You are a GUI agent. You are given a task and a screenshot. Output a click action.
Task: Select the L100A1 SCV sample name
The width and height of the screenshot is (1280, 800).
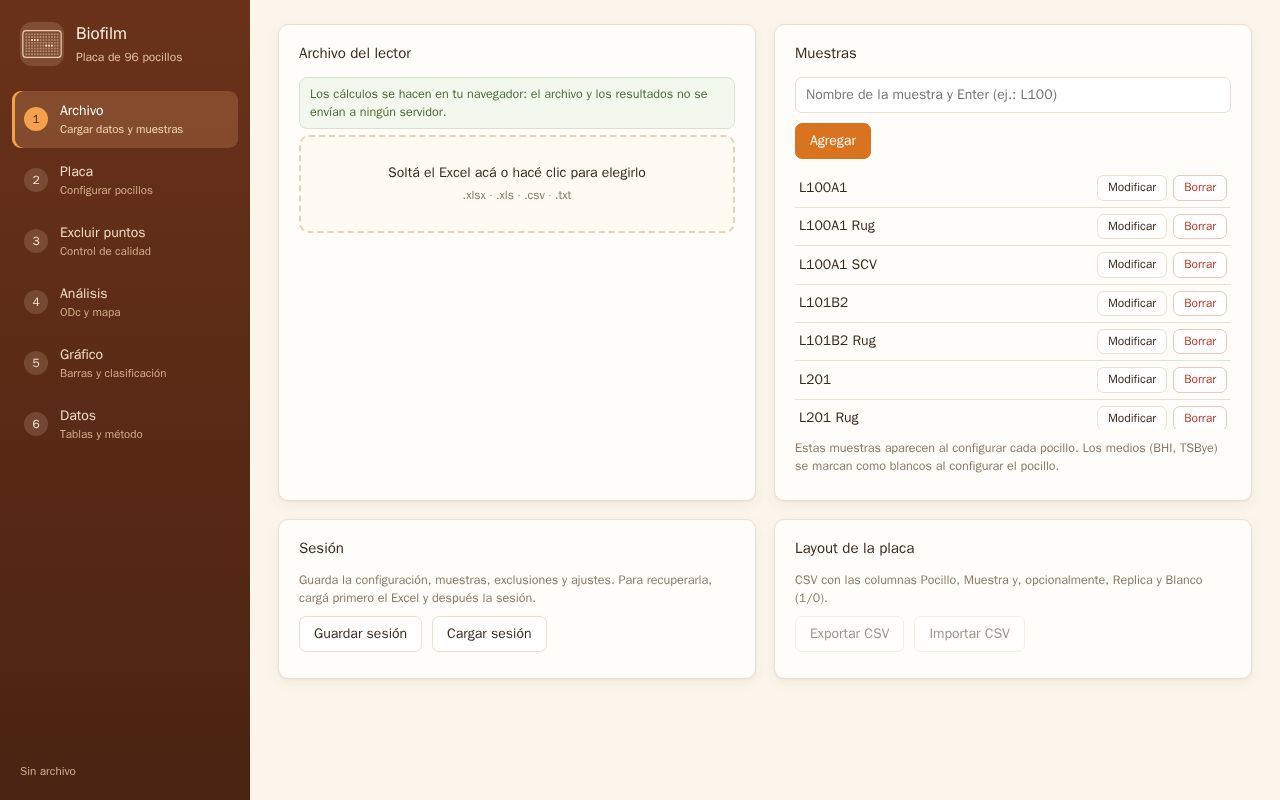pos(838,265)
